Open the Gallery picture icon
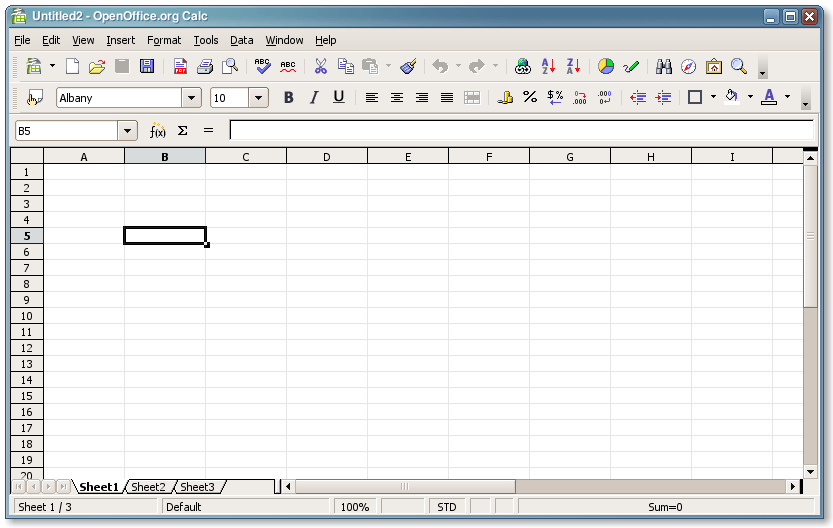 click(713, 66)
